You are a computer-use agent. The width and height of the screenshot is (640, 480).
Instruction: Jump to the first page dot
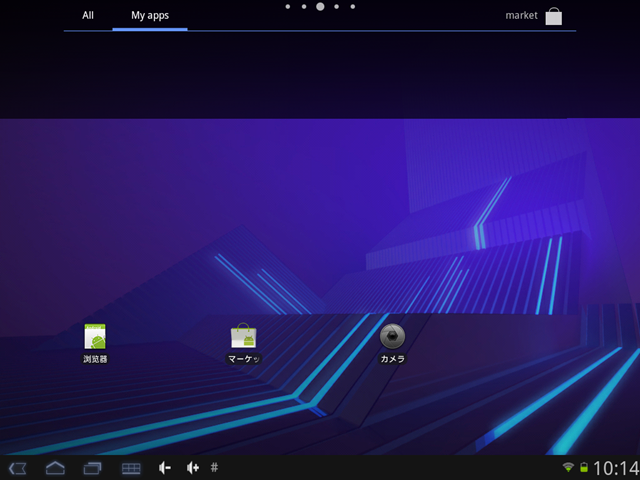288,7
